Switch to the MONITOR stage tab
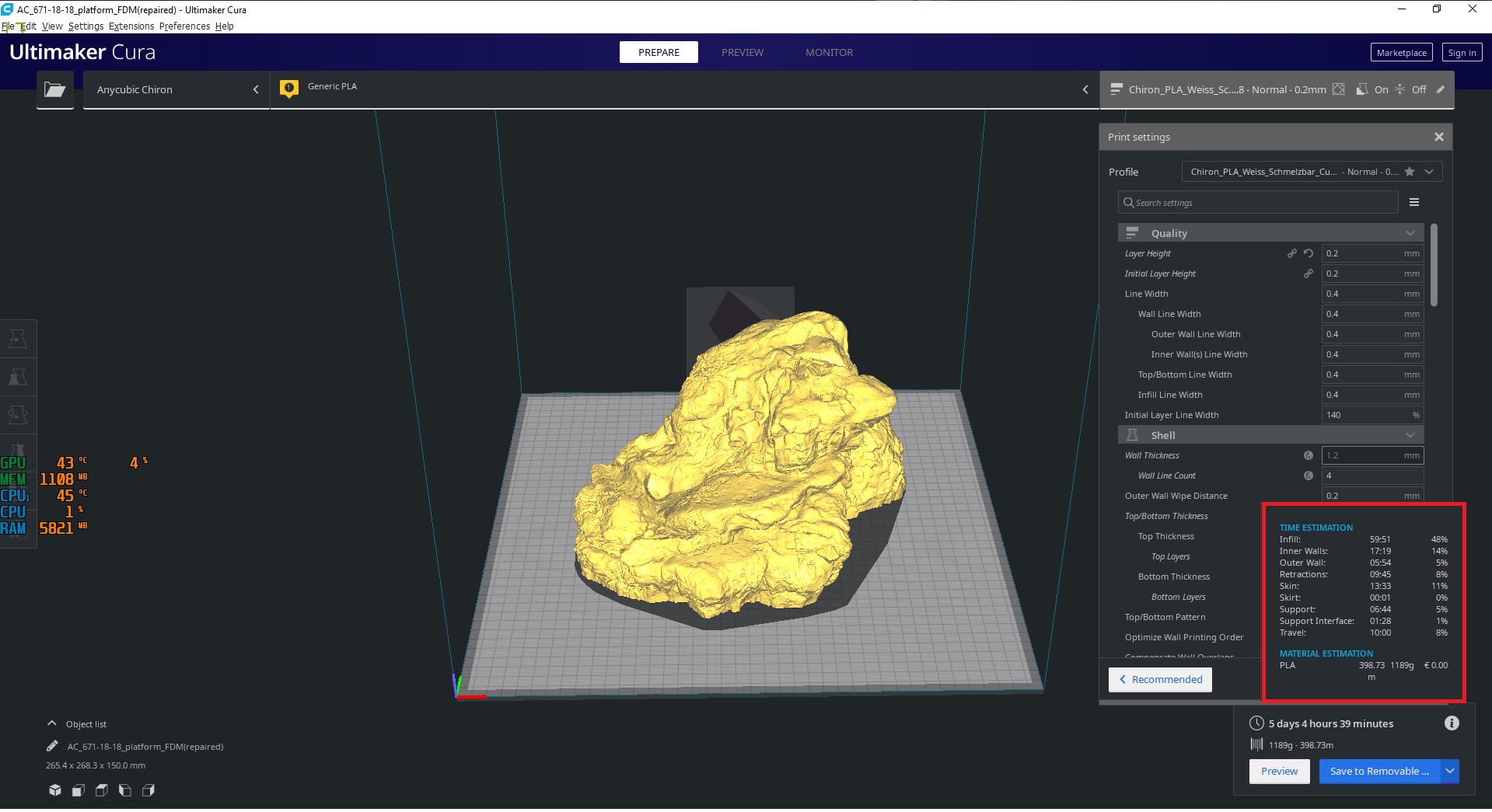Viewport: 1492px width, 812px height. coord(829,52)
